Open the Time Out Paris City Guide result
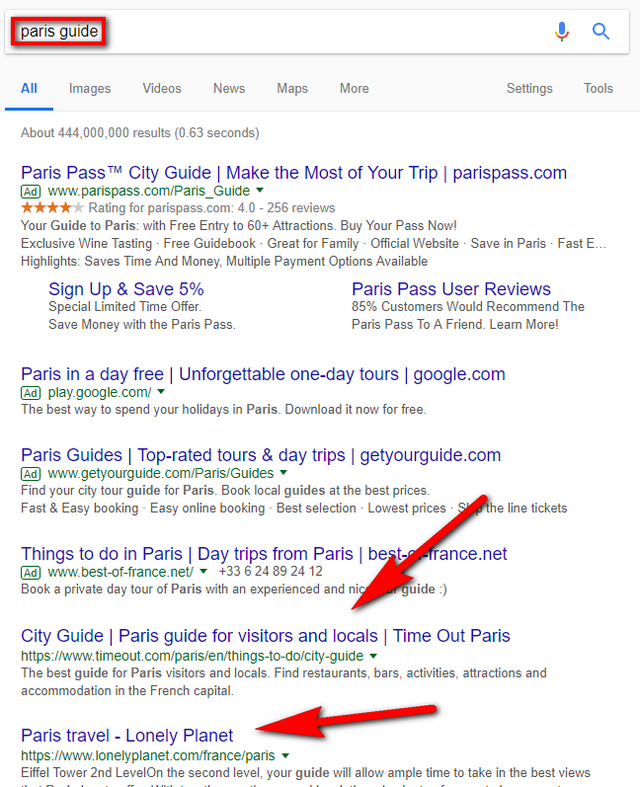The height and width of the screenshot is (787, 640). point(265,636)
